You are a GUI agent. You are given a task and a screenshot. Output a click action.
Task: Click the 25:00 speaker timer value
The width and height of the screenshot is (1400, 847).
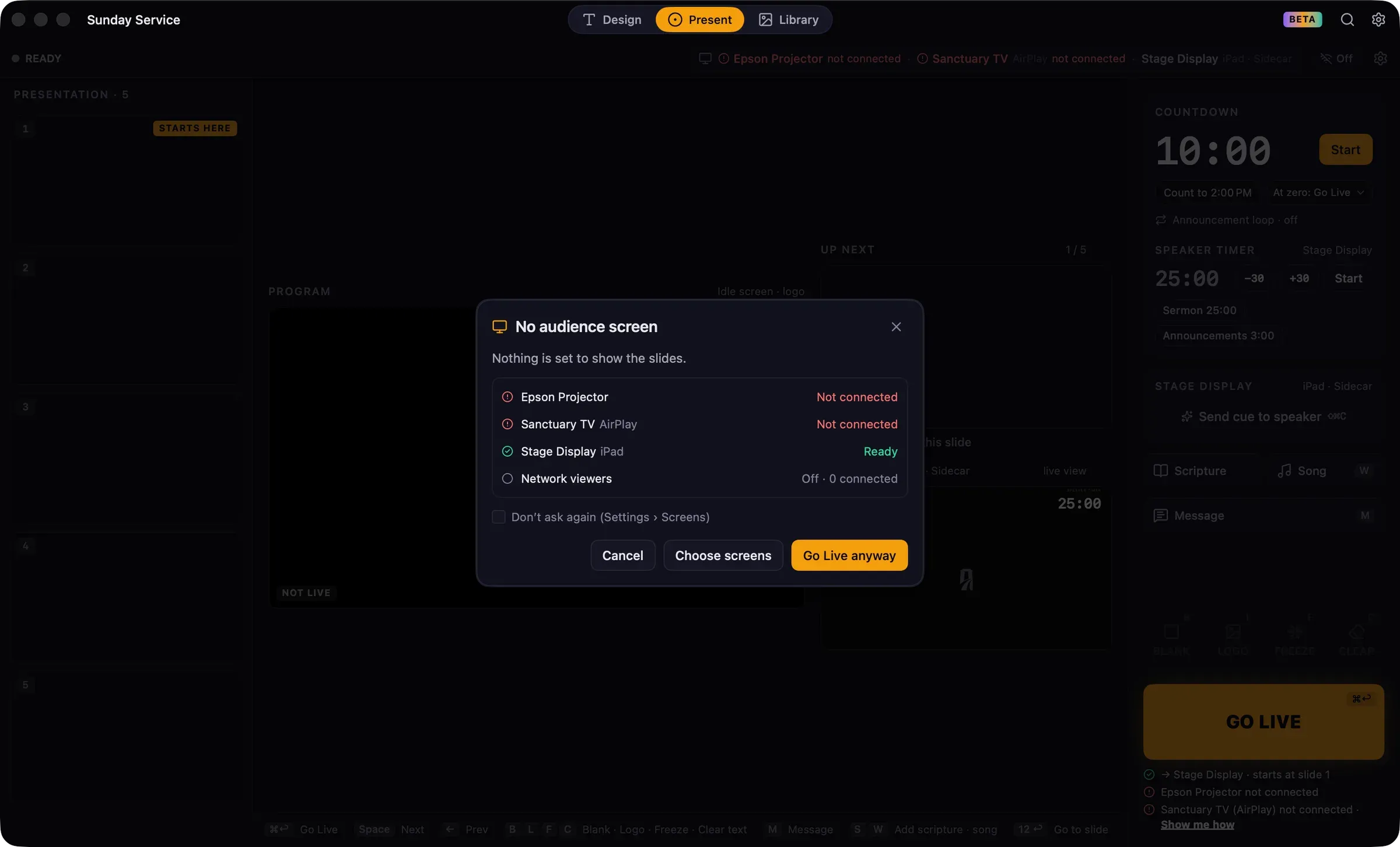pos(1186,279)
